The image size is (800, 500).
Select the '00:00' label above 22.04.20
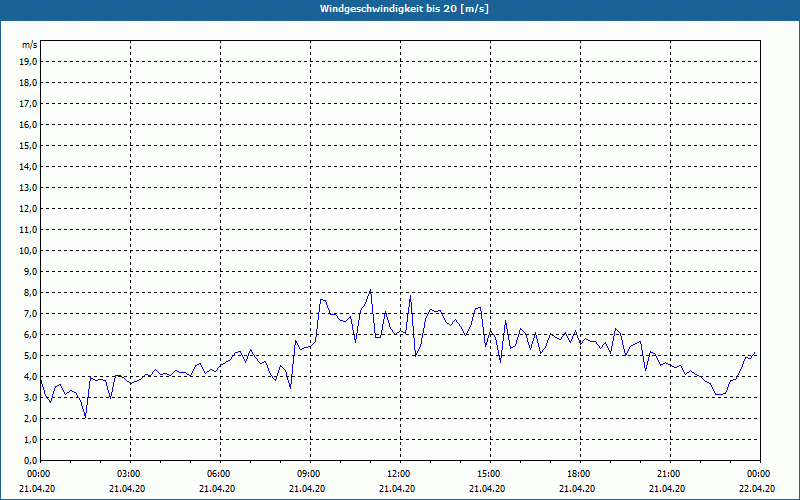click(760, 474)
